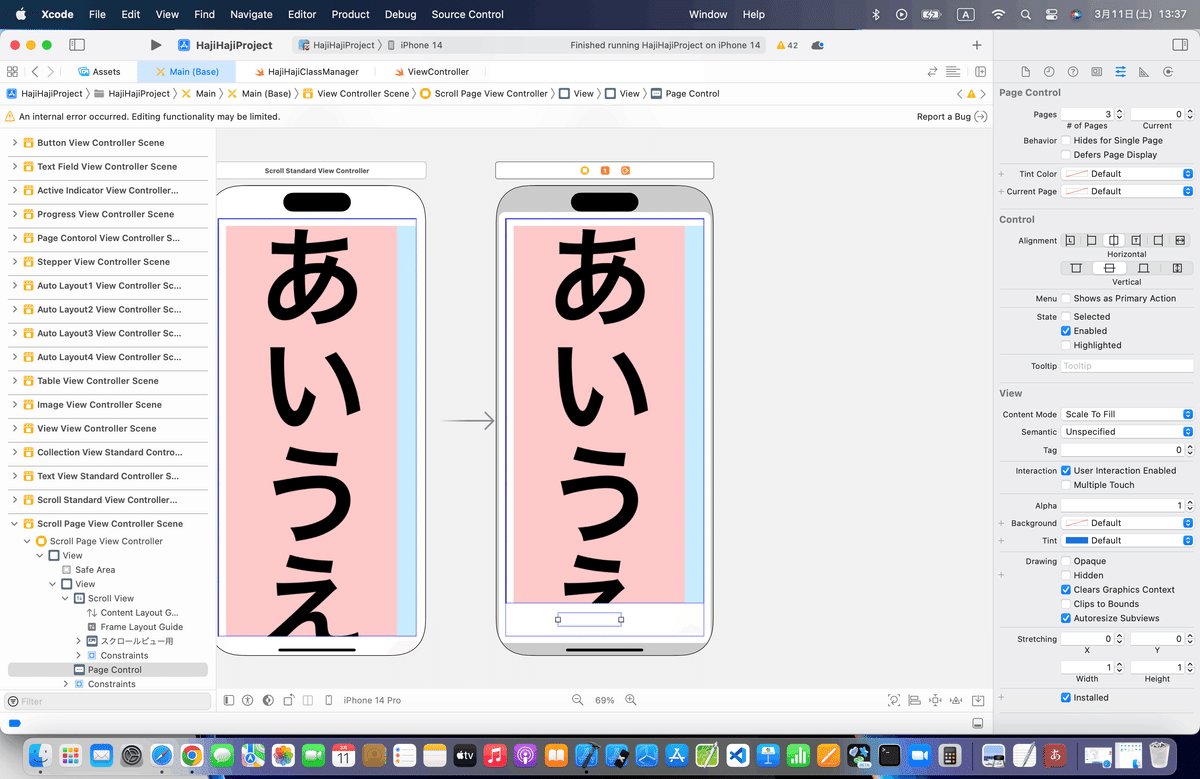Show the History inspector
Viewport: 1200px width, 779px height.
1049,72
